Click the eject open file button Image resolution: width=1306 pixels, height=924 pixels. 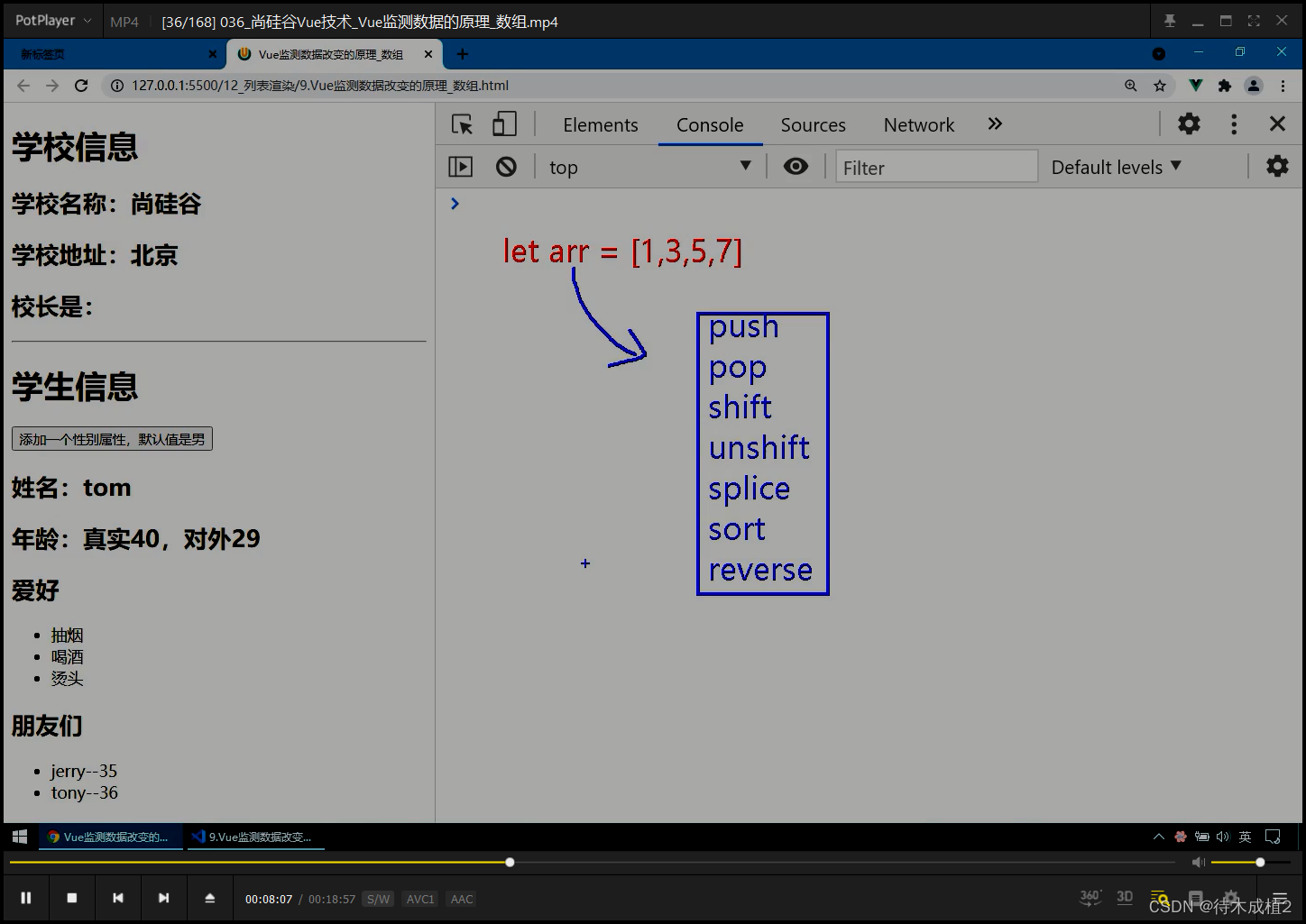pos(210,898)
